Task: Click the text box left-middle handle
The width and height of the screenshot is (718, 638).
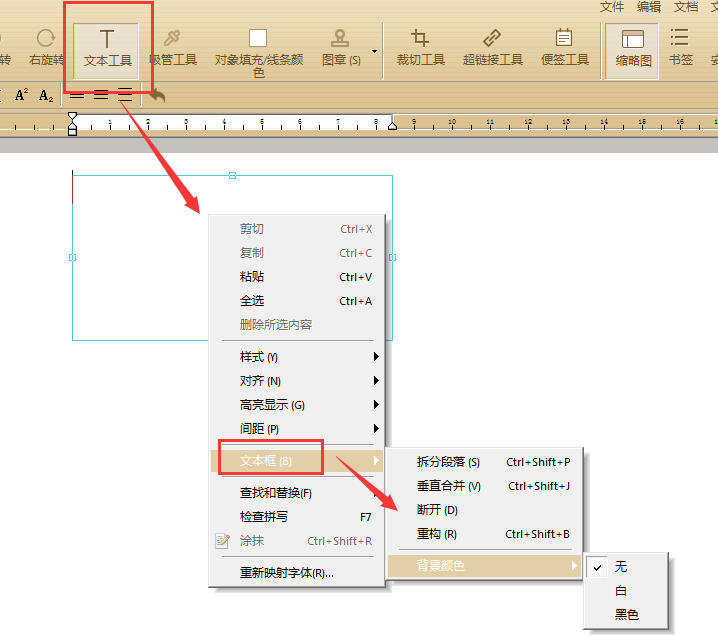Action: (x=72, y=258)
